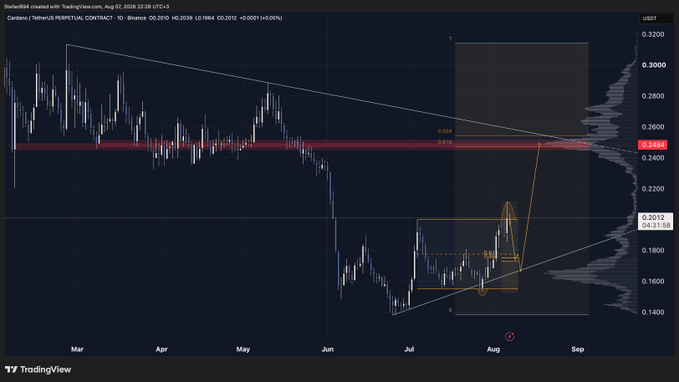Click the Jul label on time axis
Screen dimensions: 679x382
point(409,349)
